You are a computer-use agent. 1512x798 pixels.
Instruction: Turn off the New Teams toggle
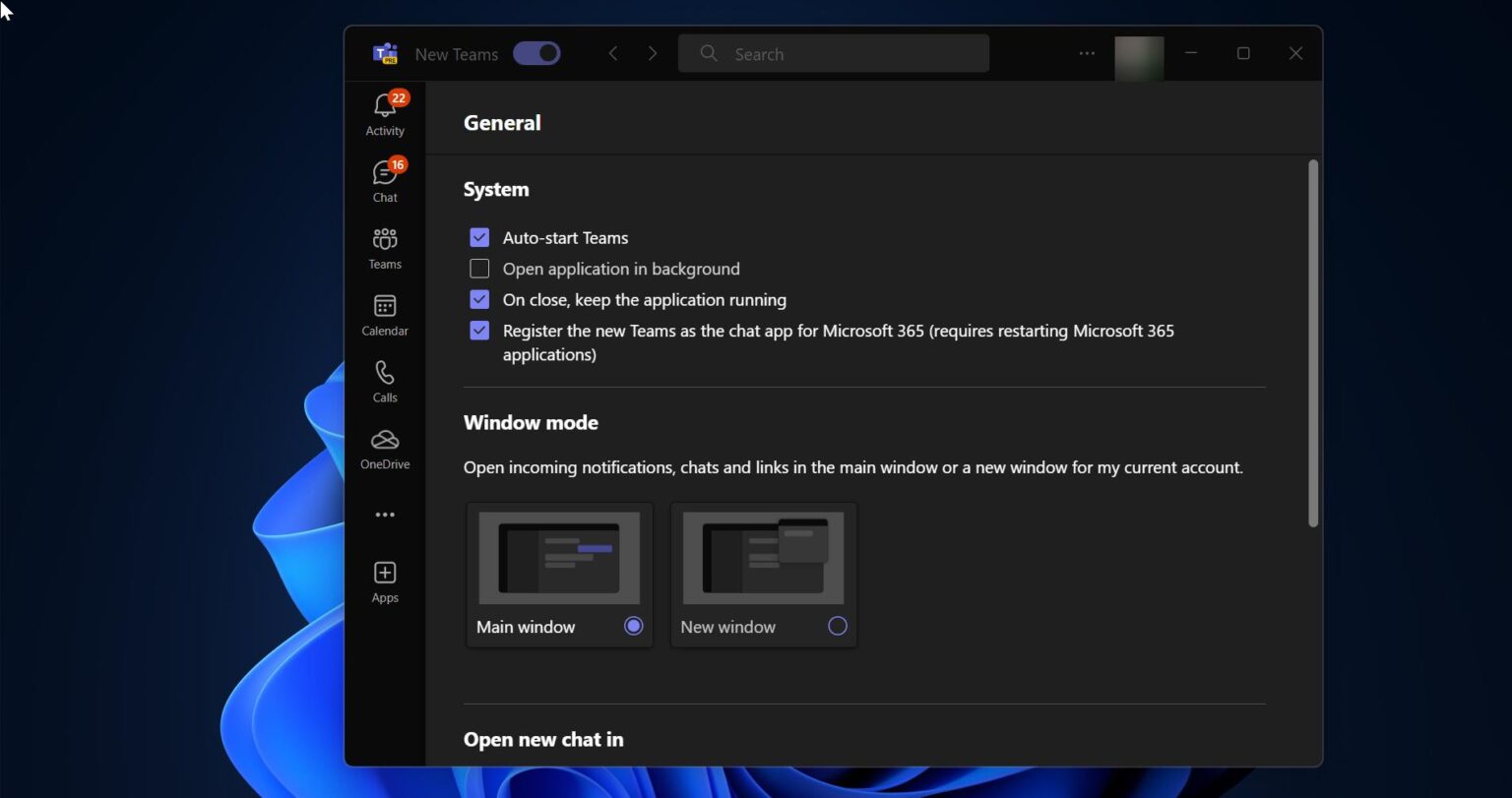pyautogui.click(x=536, y=53)
